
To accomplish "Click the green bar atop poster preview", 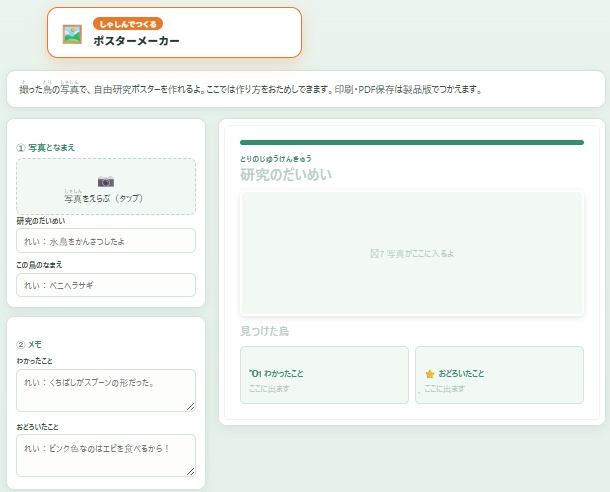I will click(x=412, y=142).
